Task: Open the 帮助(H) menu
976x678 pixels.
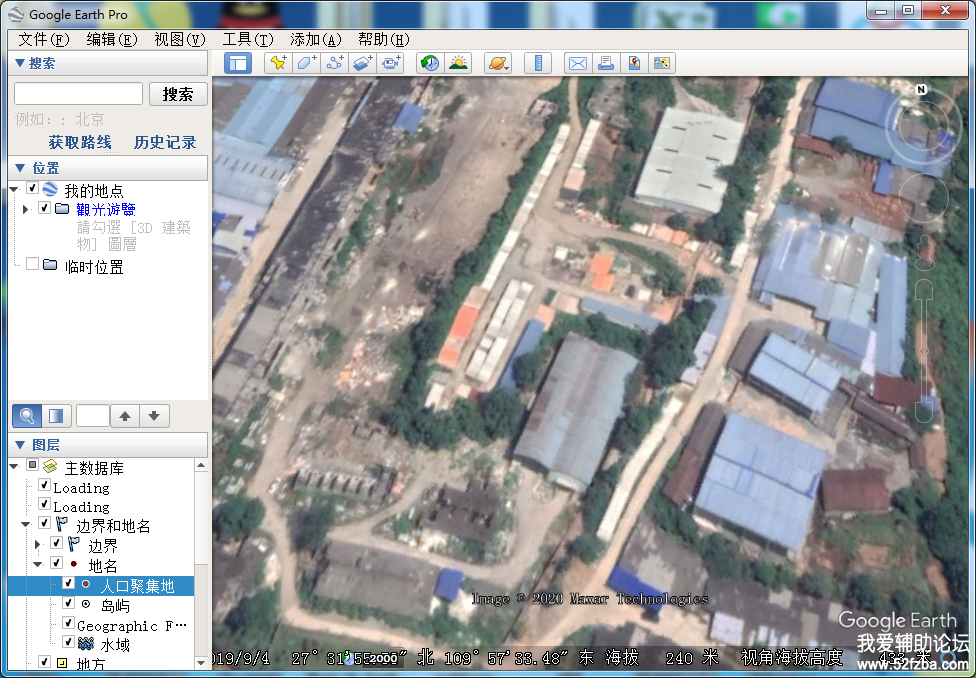Action: (x=383, y=40)
